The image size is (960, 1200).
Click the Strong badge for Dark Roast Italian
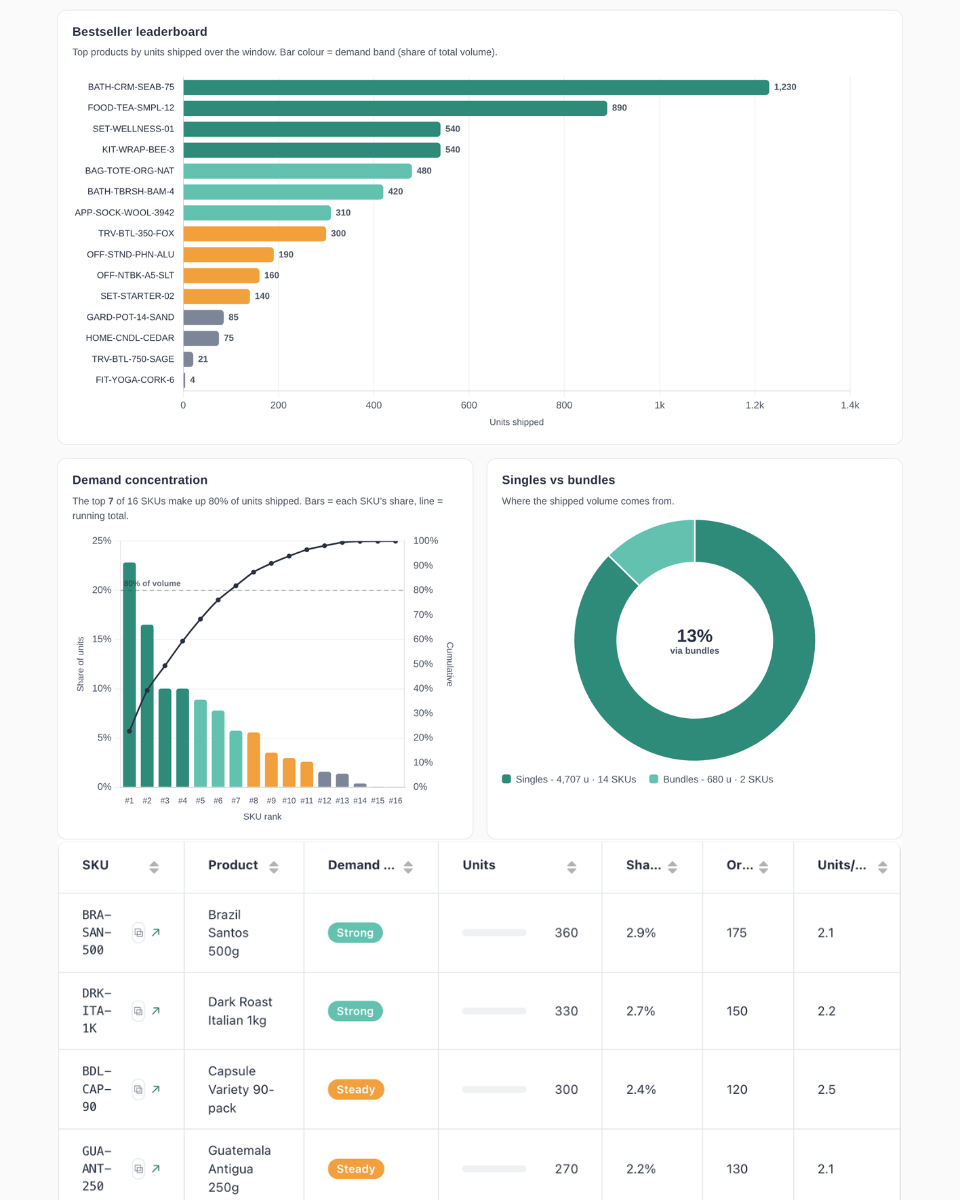(355, 1011)
